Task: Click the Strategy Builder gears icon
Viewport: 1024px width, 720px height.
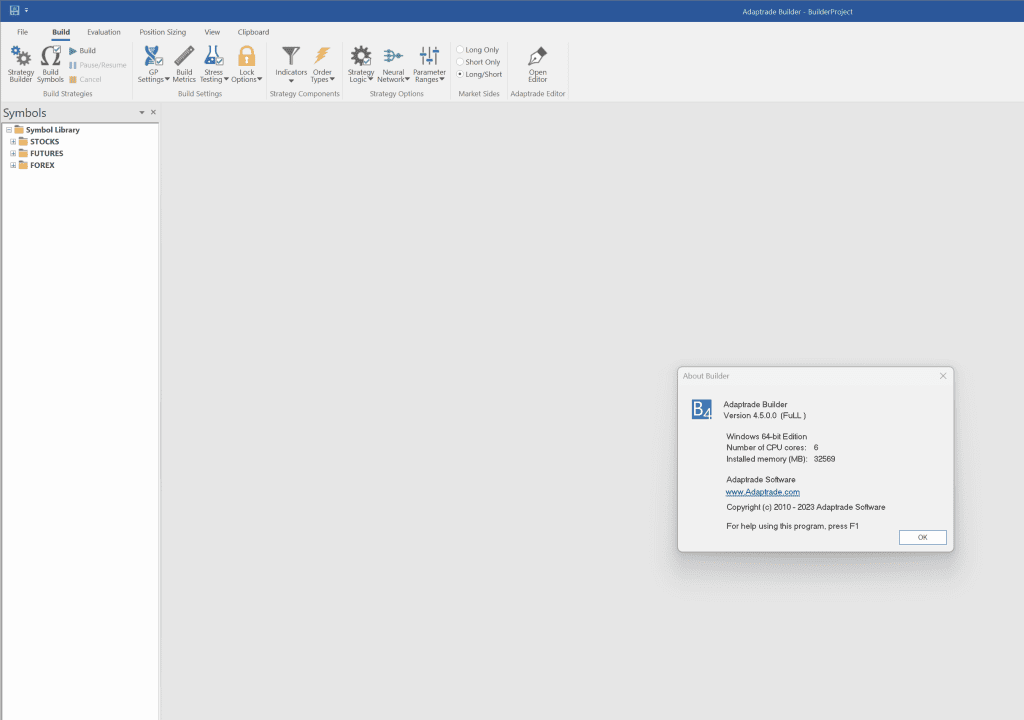Action: click(x=20, y=57)
